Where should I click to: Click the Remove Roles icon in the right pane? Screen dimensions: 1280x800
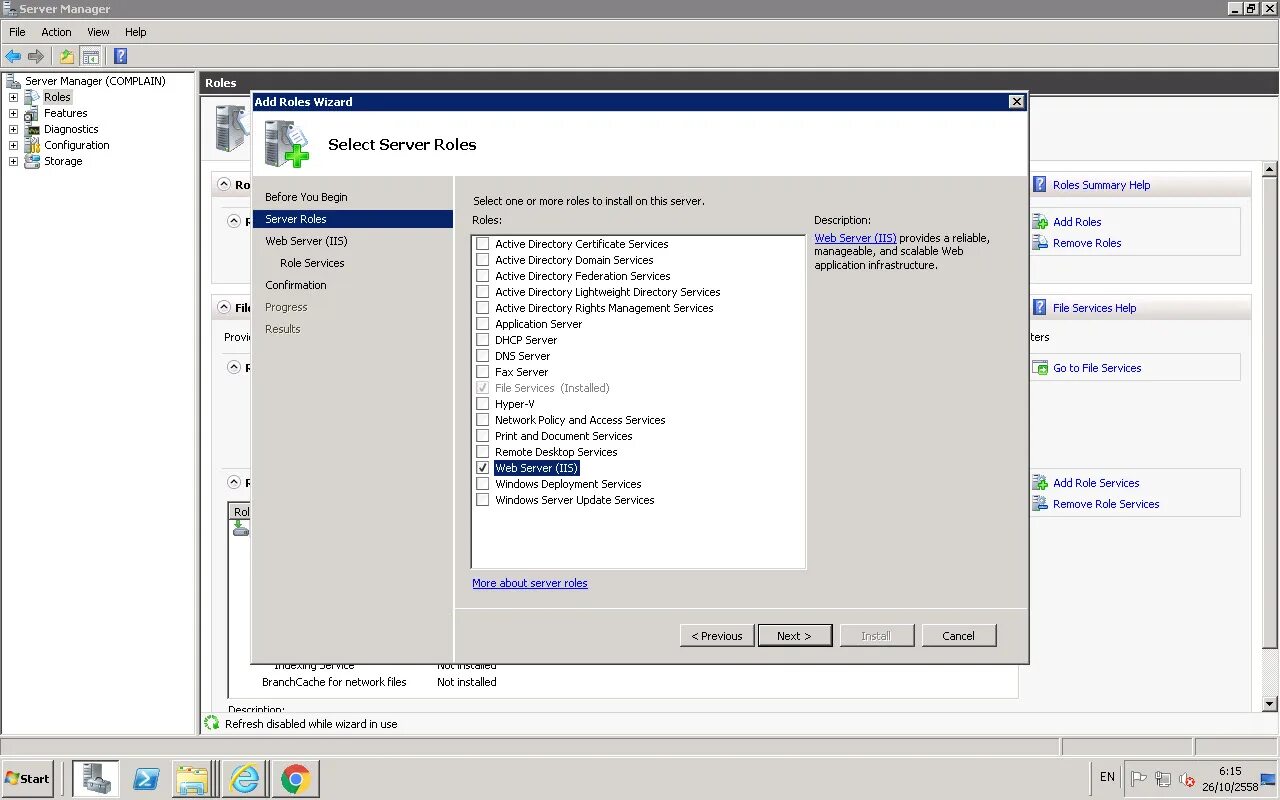click(x=1041, y=243)
